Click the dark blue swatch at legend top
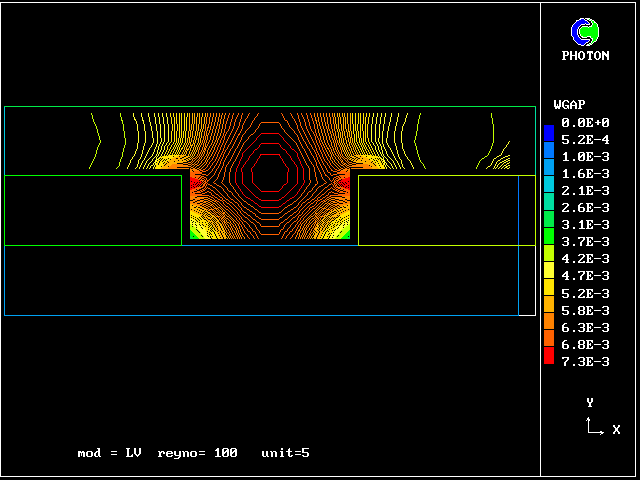 point(548,131)
